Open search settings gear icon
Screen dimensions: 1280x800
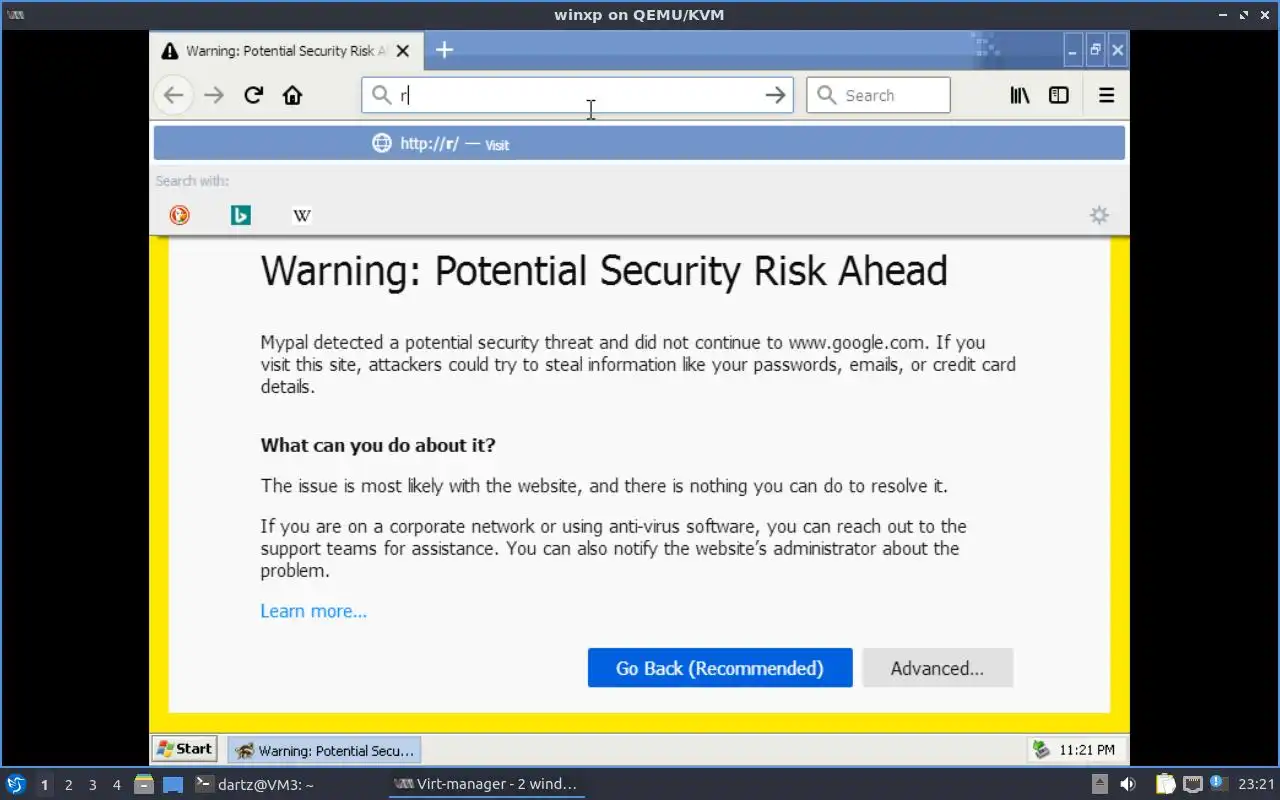1099,215
